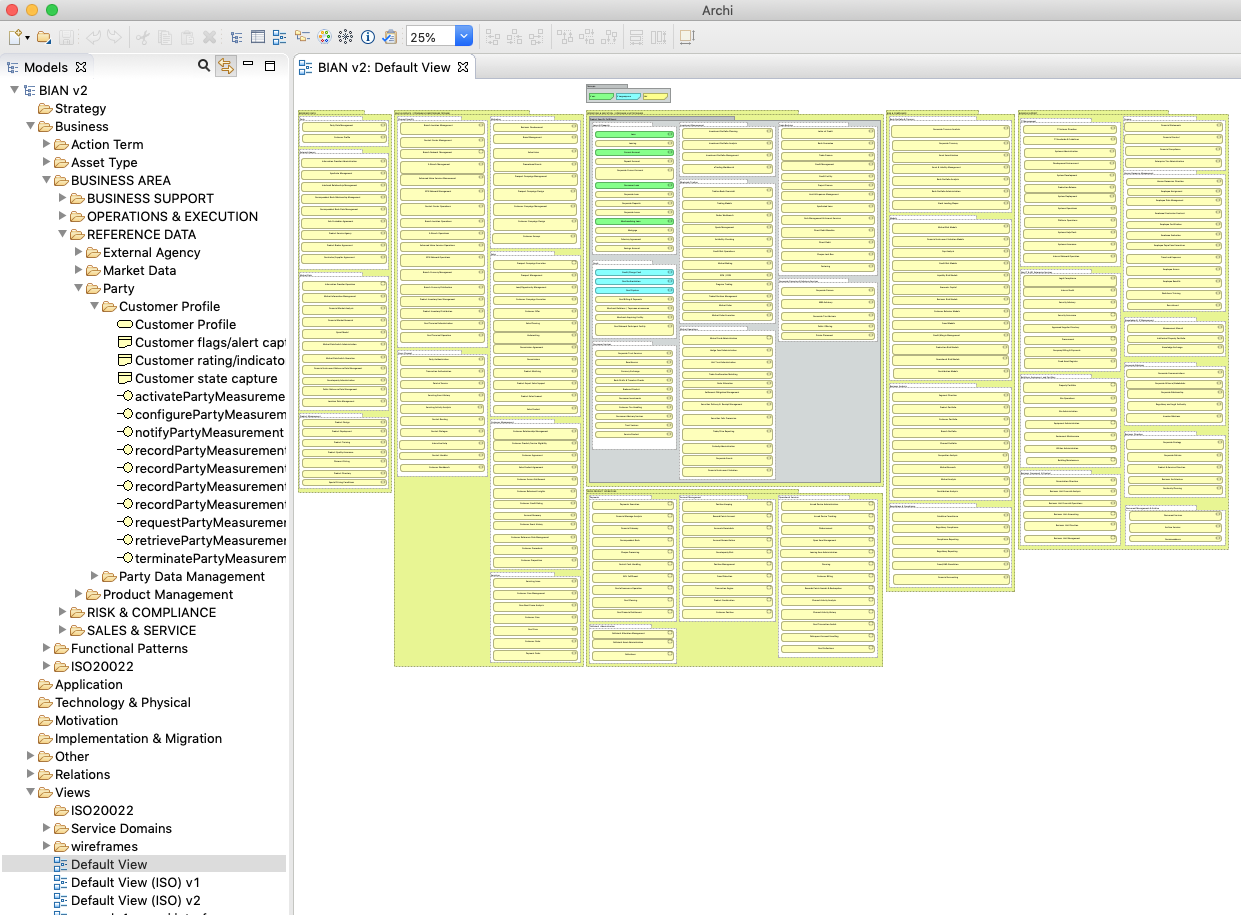Click the Match Height toolbar icon
This screenshot has height=915, width=1241.
[x=658, y=37]
